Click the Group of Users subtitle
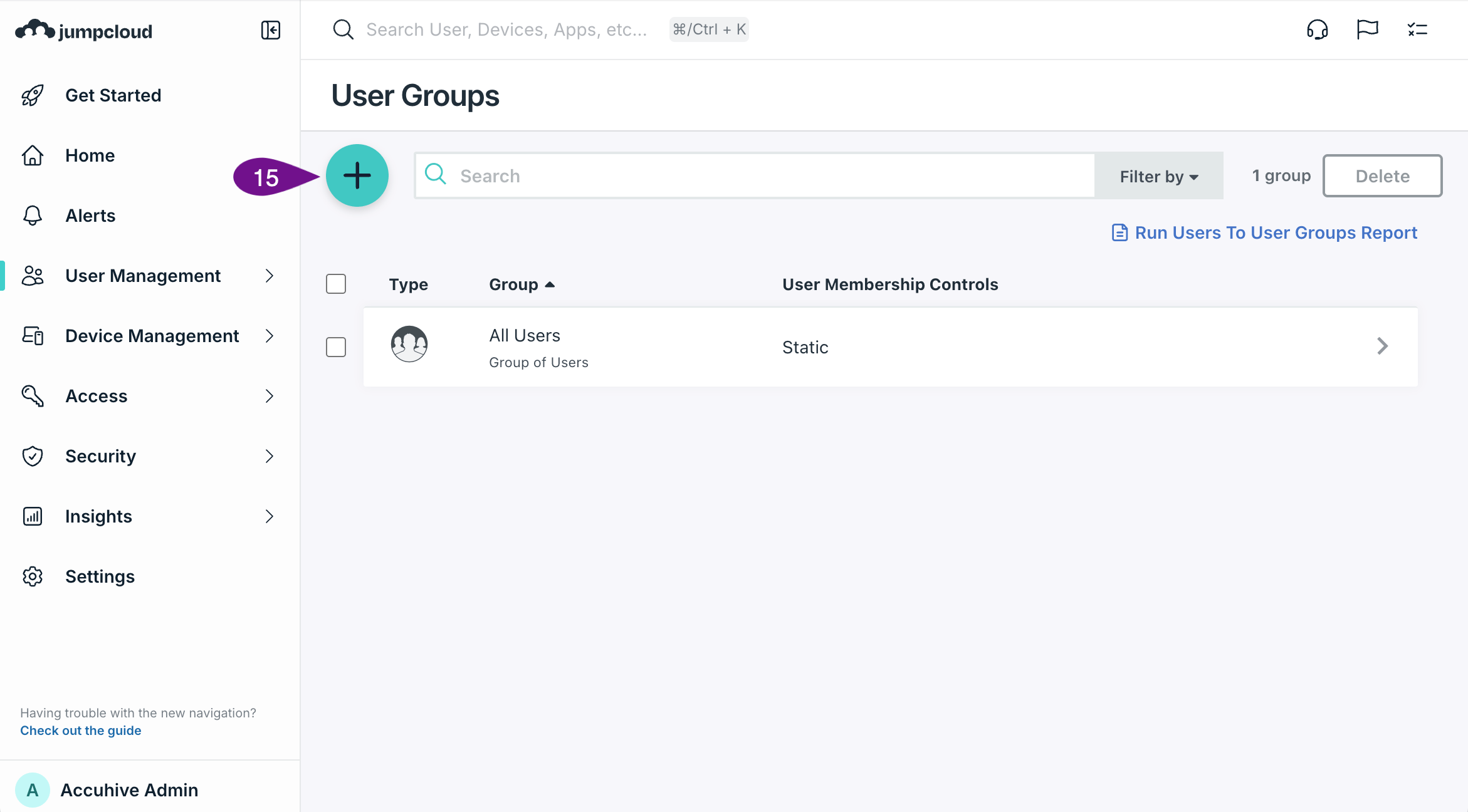Viewport: 1468px width, 812px height. click(538, 362)
